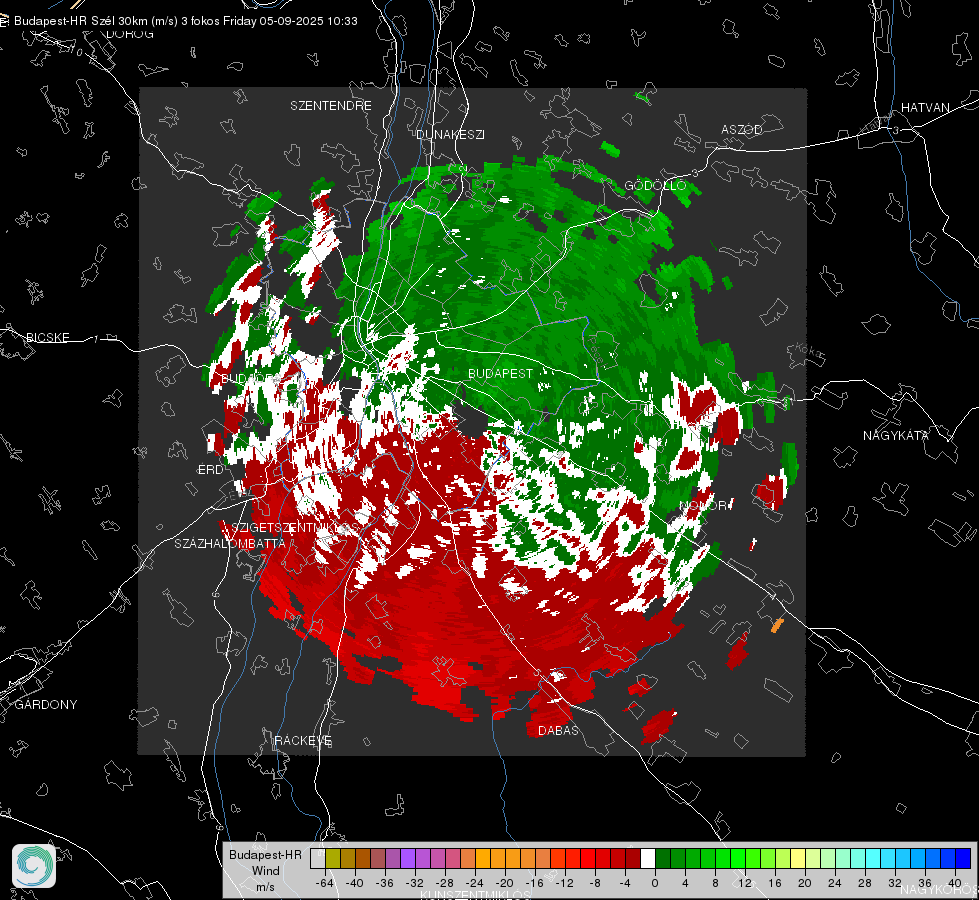Image resolution: width=979 pixels, height=900 pixels.
Task: Click the -16 legend value
Action: coord(534,883)
